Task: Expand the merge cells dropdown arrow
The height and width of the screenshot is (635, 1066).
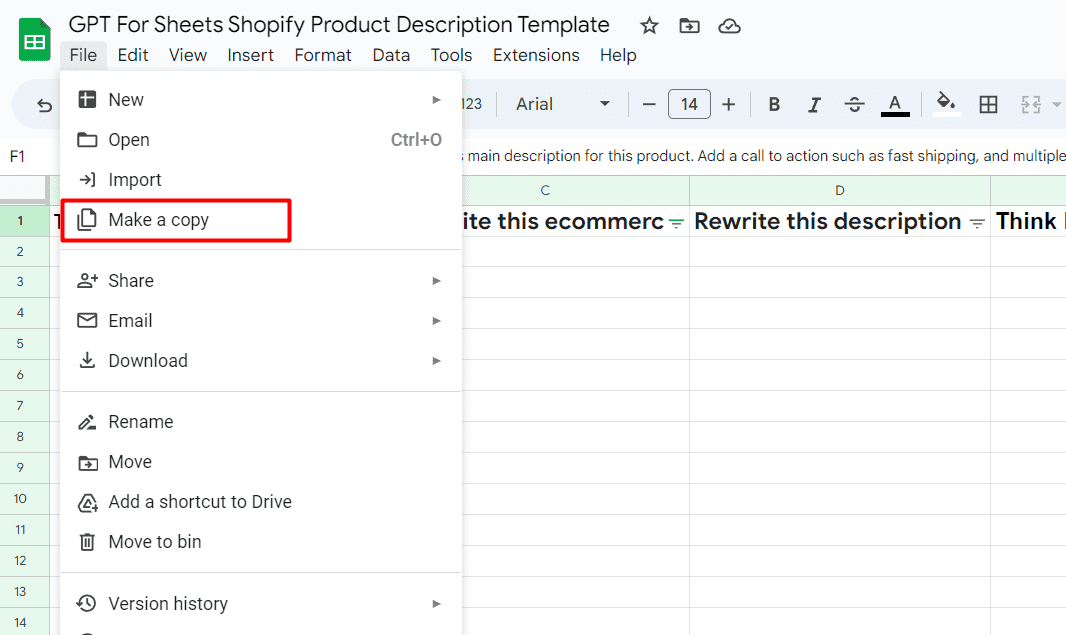Action: pyautogui.click(x=1056, y=104)
